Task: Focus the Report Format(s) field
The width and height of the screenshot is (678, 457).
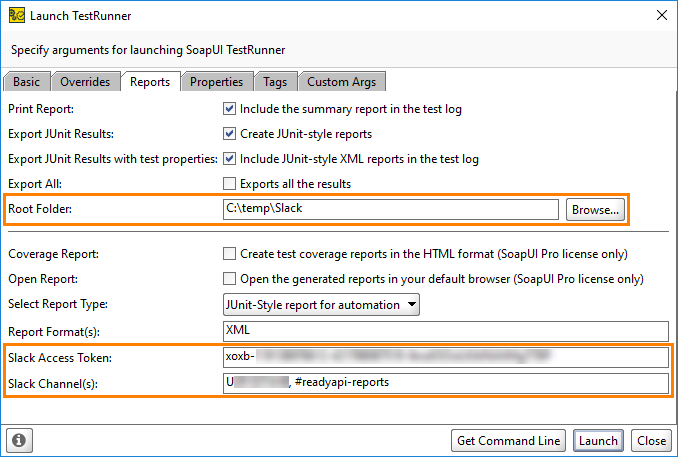Action: (x=446, y=331)
